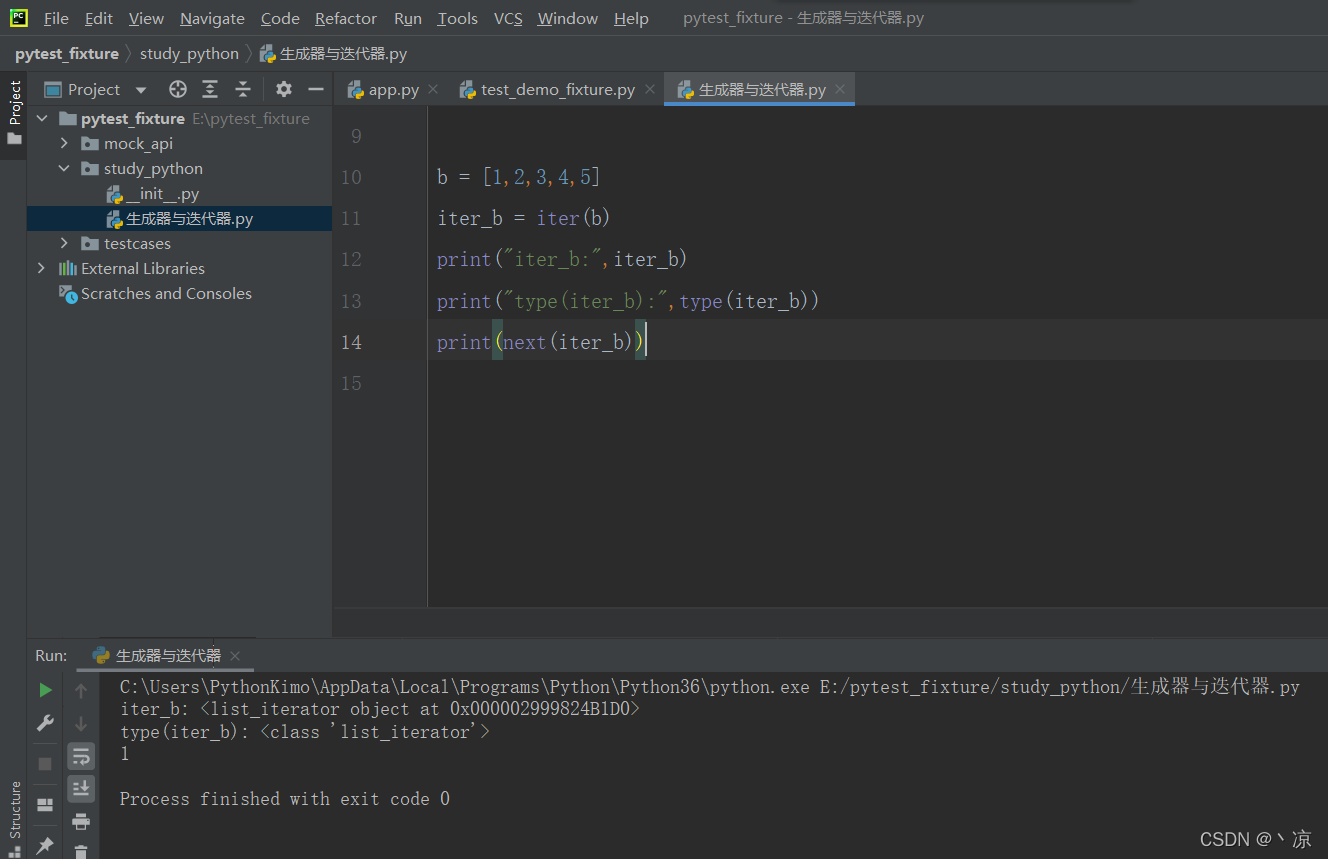Close the 生成器与迭代器.py editor tab
The width and height of the screenshot is (1328, 859).
point(840,89)
